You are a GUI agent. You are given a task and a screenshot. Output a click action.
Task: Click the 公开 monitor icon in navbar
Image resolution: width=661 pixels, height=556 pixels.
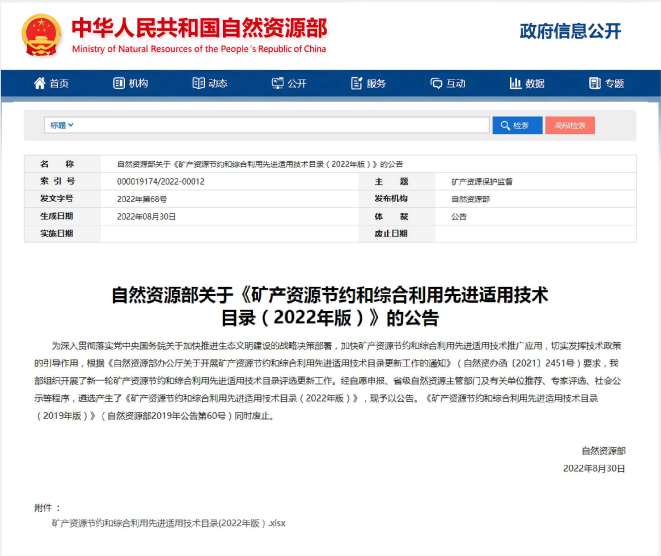click(x=277, y=84)
